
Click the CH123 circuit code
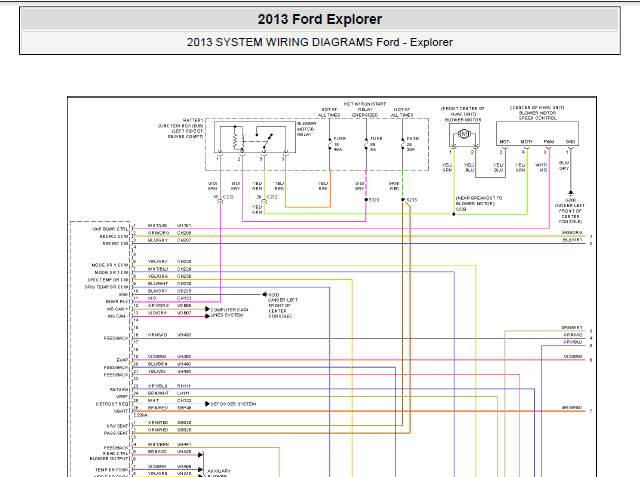(184, 298)
